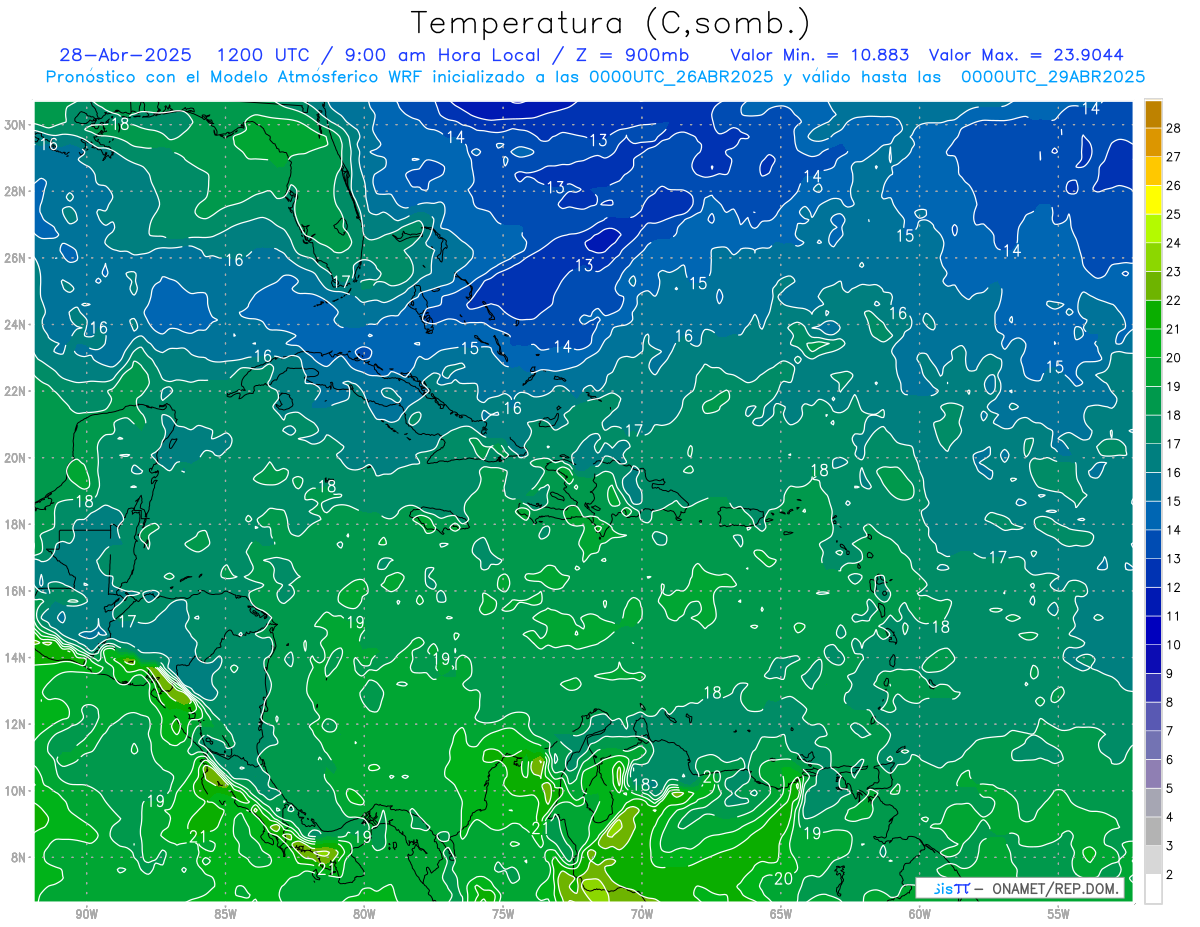Click the "65W" longitude axis label
Viewport: 1200px width, 927px height.
[781, 915]
